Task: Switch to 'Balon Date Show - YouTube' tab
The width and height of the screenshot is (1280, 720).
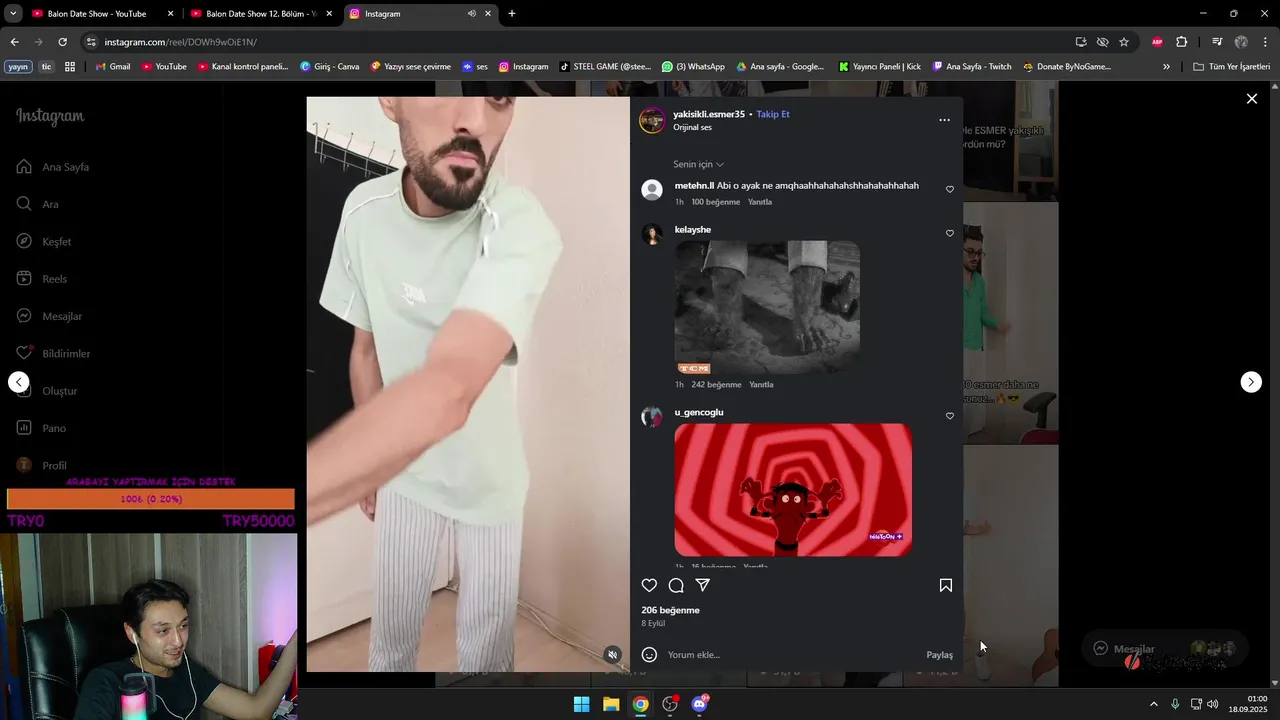Action: tap(102, 14)
